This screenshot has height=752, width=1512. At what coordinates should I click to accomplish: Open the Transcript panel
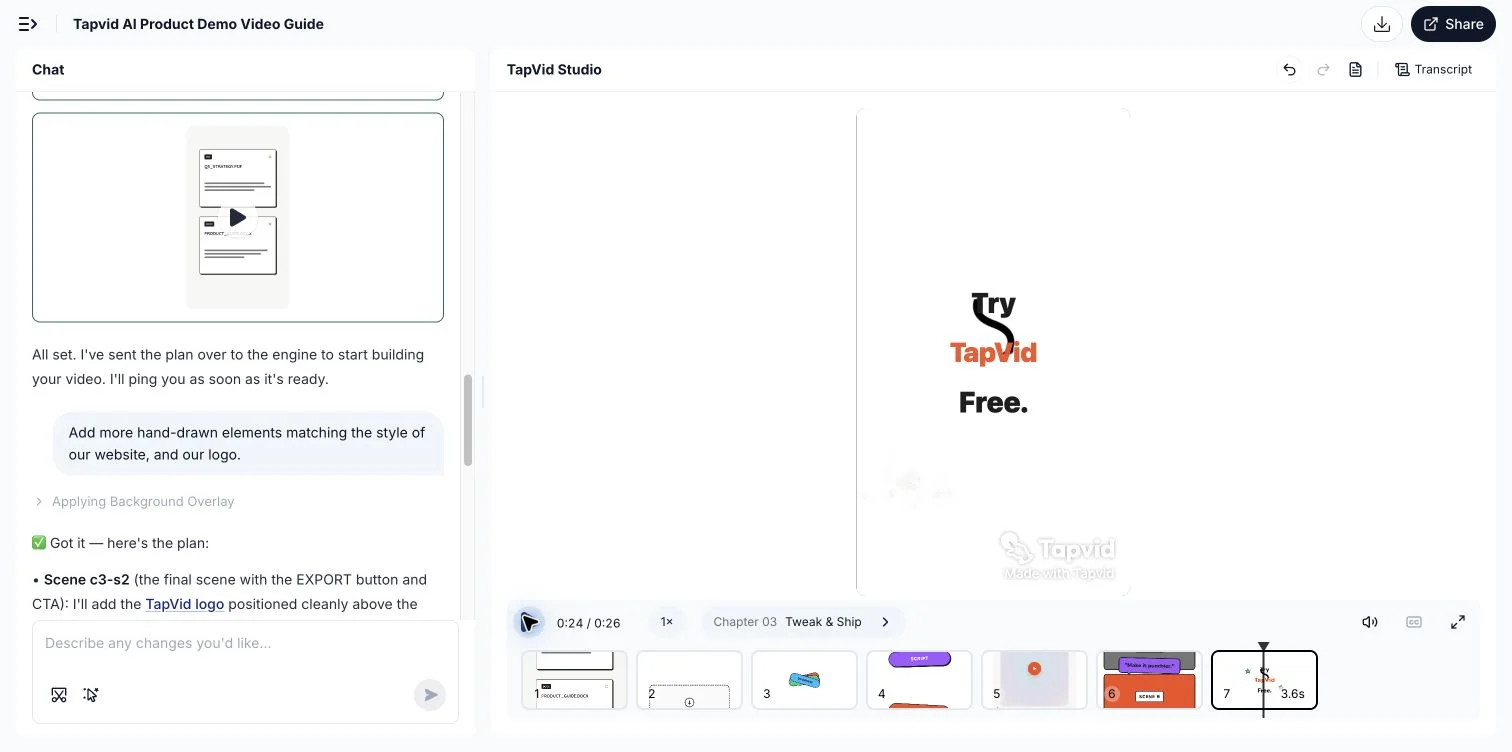1434,70
